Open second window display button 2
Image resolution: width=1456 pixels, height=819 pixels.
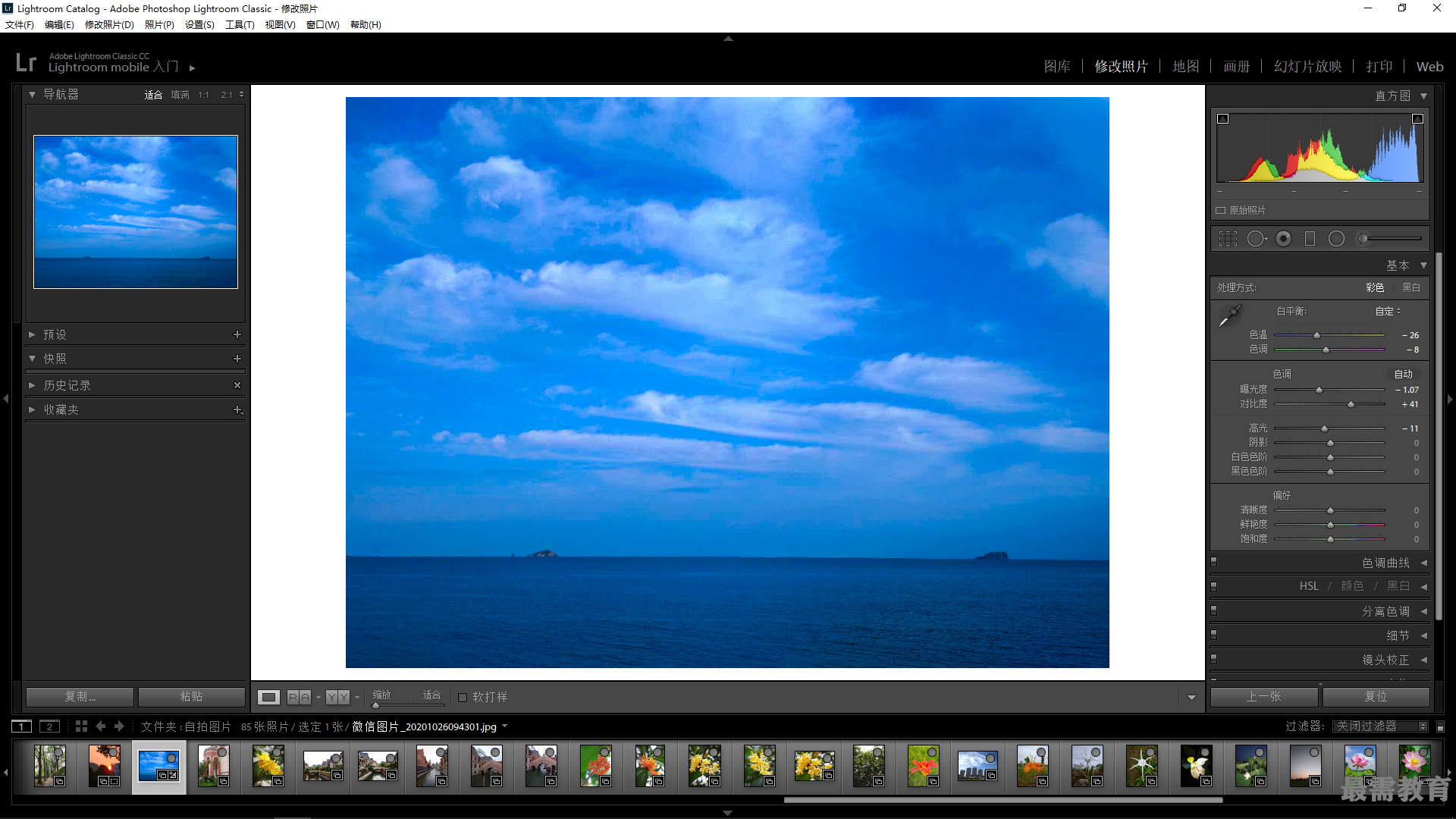pyautogui.click(x=49, y=726)
